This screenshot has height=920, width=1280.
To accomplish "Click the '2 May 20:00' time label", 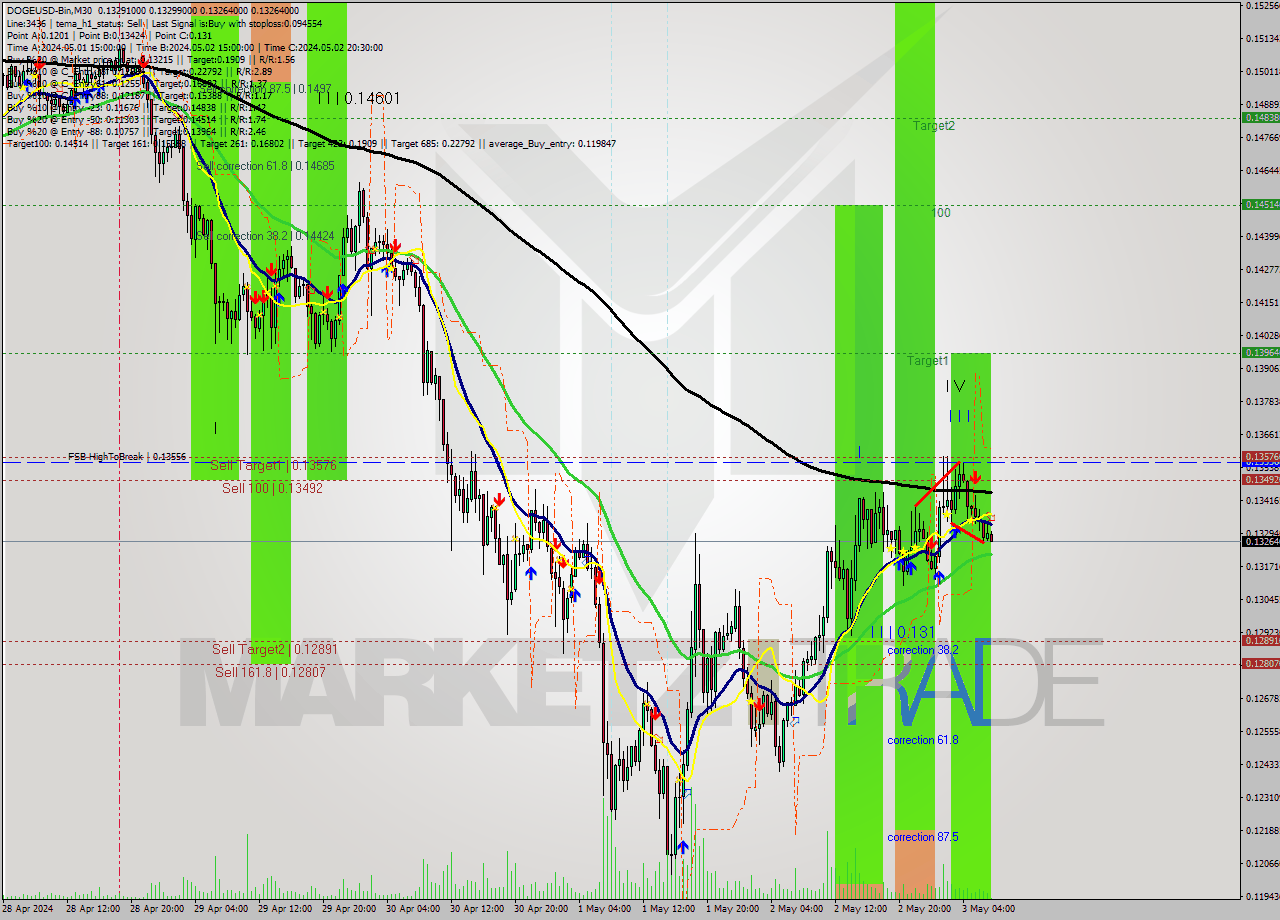I will point(925,909).
